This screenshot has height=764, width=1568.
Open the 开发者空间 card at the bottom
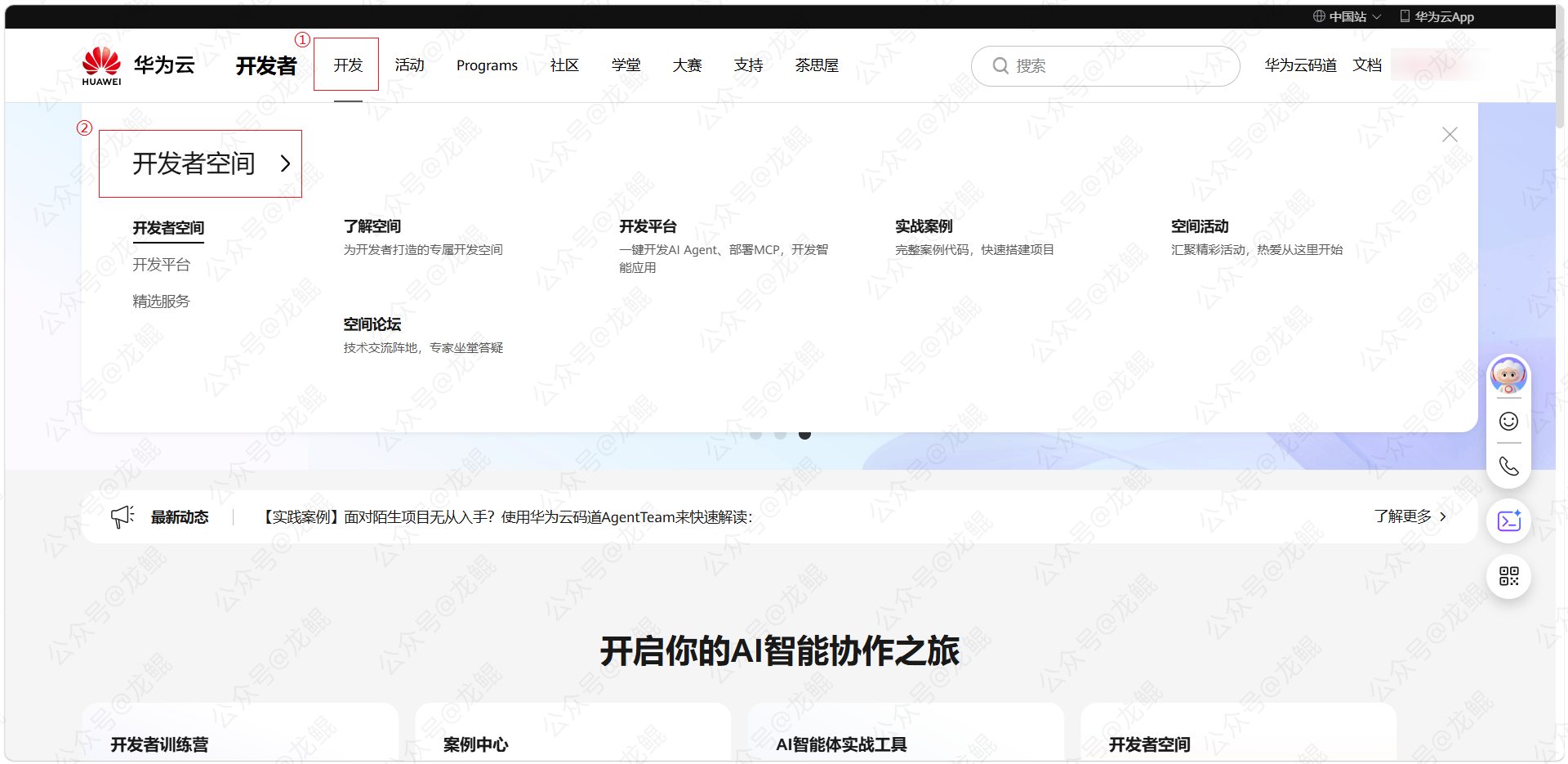click(x=1239, y=733)
